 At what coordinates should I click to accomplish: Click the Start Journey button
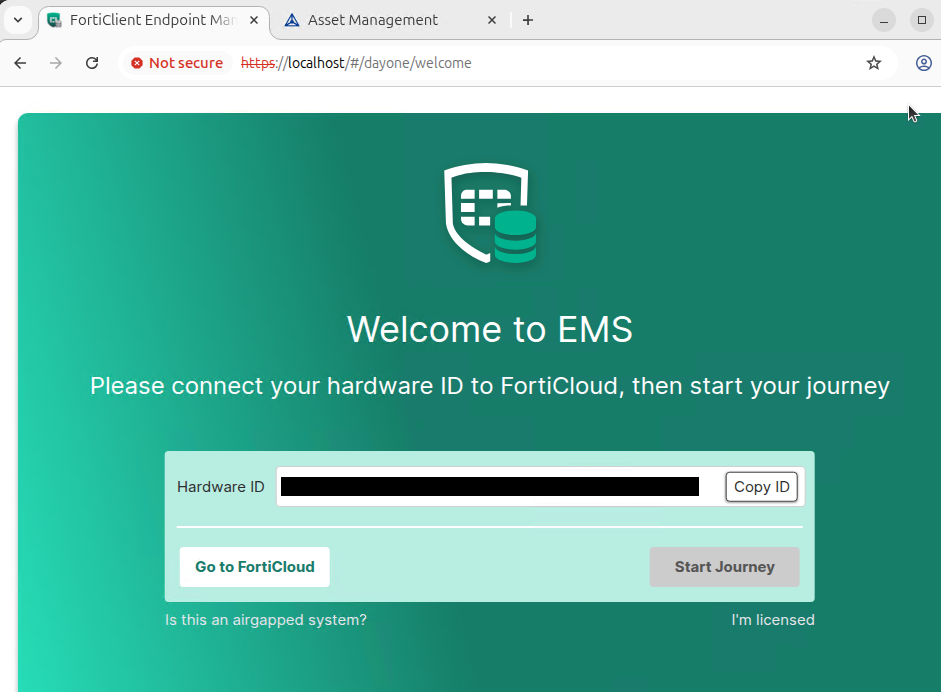(724, 567)
